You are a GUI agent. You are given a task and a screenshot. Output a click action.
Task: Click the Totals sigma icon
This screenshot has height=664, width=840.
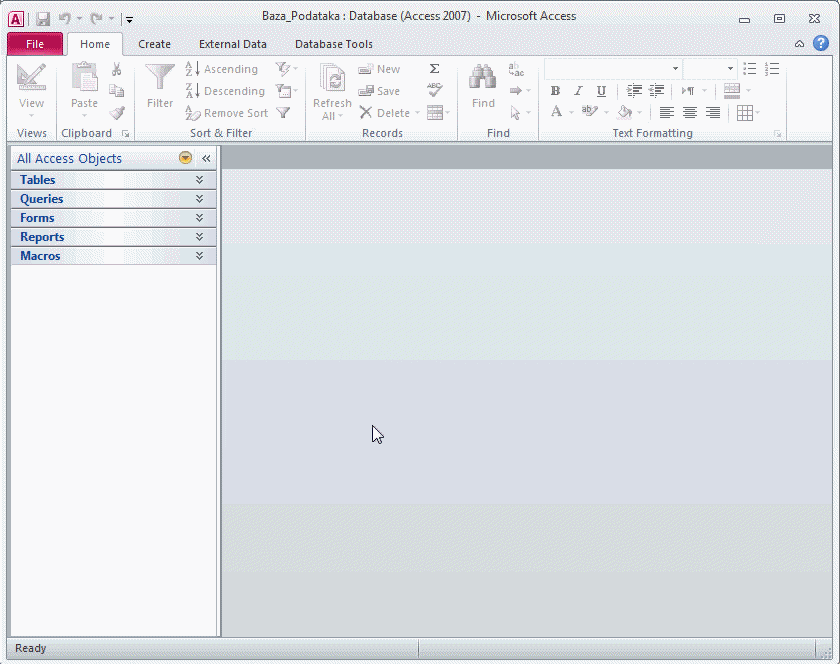point(434,69)
